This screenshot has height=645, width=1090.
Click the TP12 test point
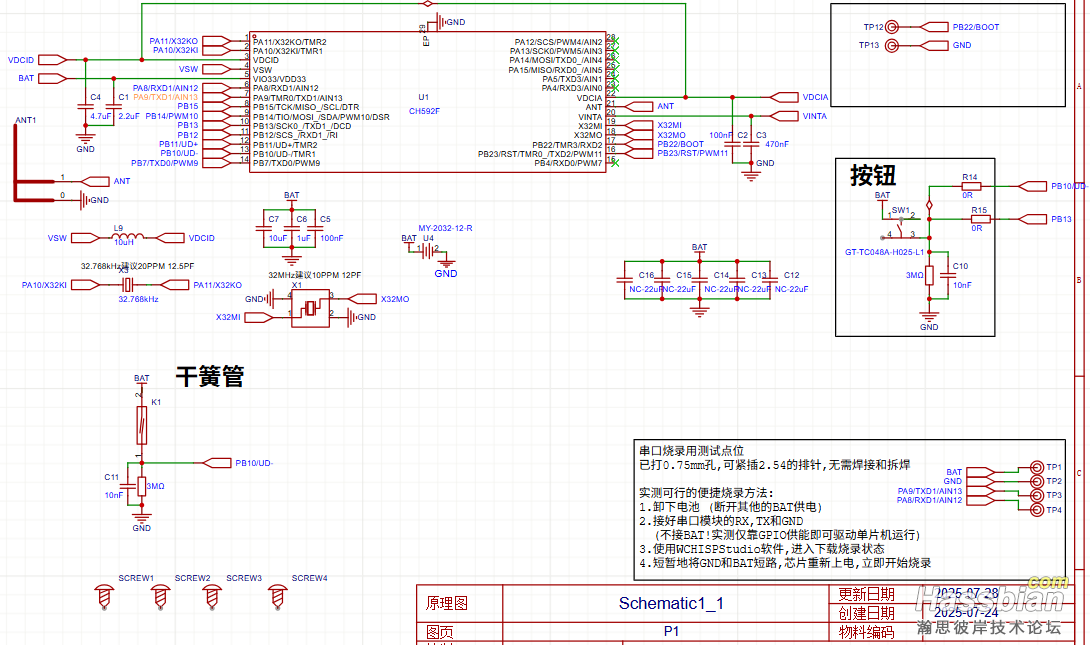(892, 27)
